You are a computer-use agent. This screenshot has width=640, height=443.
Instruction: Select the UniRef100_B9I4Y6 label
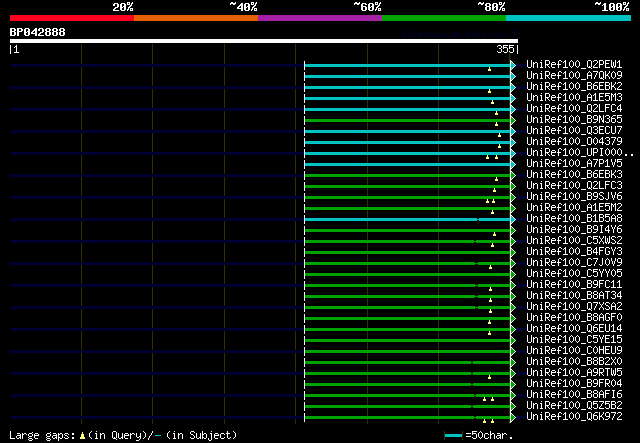tap(574, 230)
